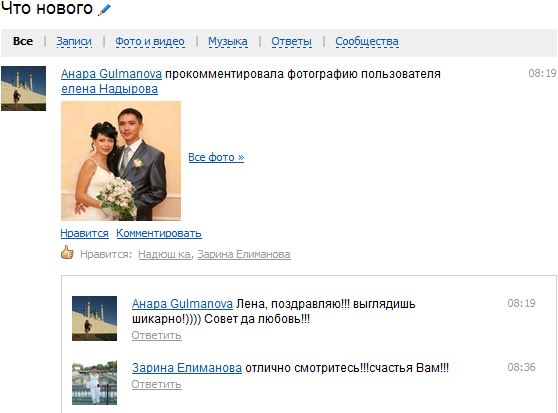This screenshot has height=413, width=558.
Task: Click Анара Gulmanova's avatar in the comments box
Action: coord(94,318)
